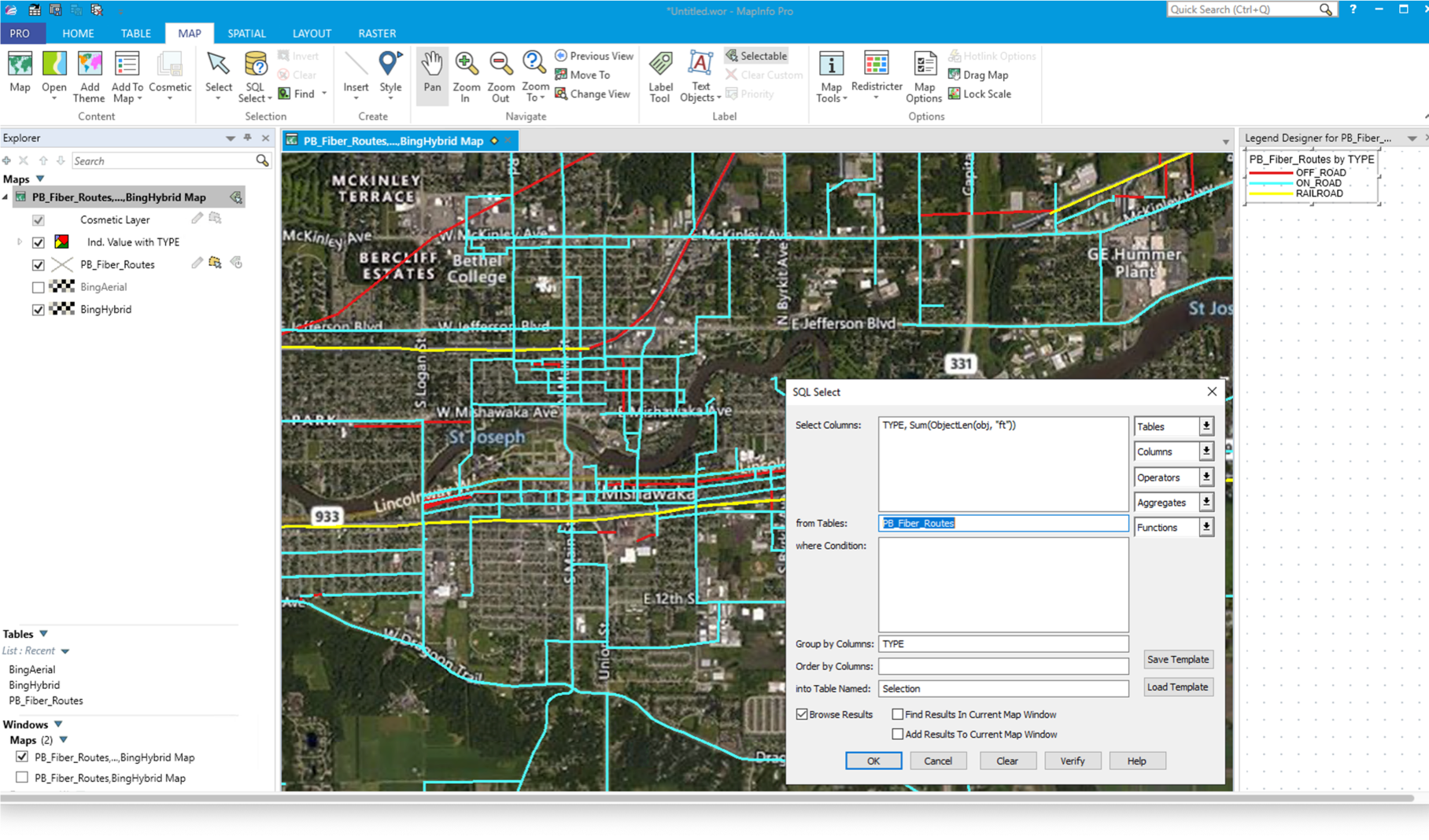This screenshot has height=840, width=1429.
Task: Click the Load Template button
Action: 1178,687
